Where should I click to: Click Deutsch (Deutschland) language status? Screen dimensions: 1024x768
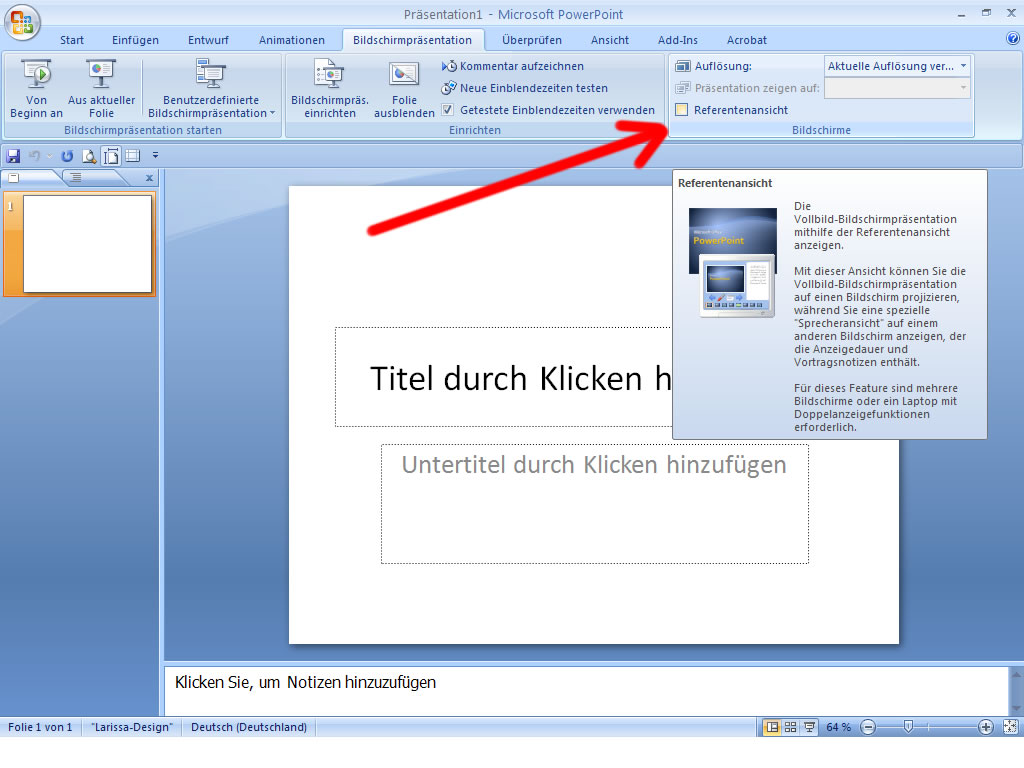coord(249,727)
